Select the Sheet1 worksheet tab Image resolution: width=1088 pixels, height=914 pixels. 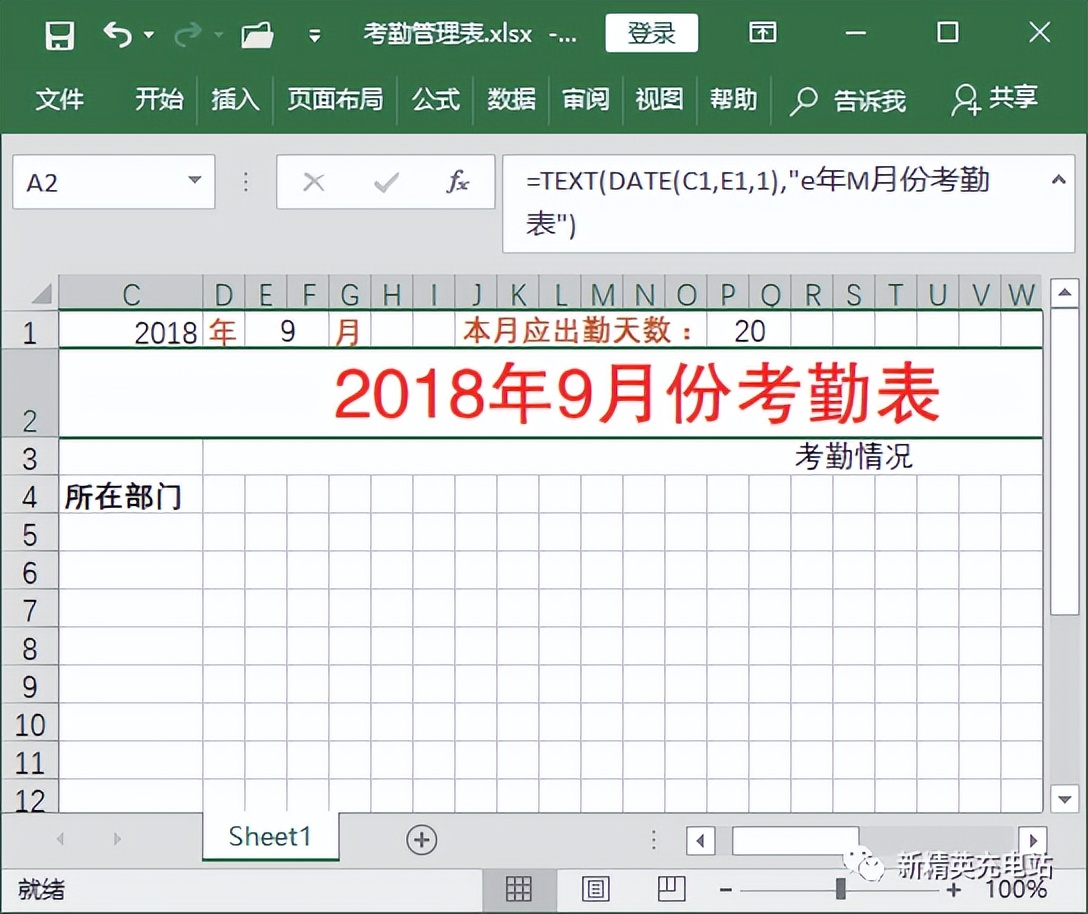pos(269,837)
